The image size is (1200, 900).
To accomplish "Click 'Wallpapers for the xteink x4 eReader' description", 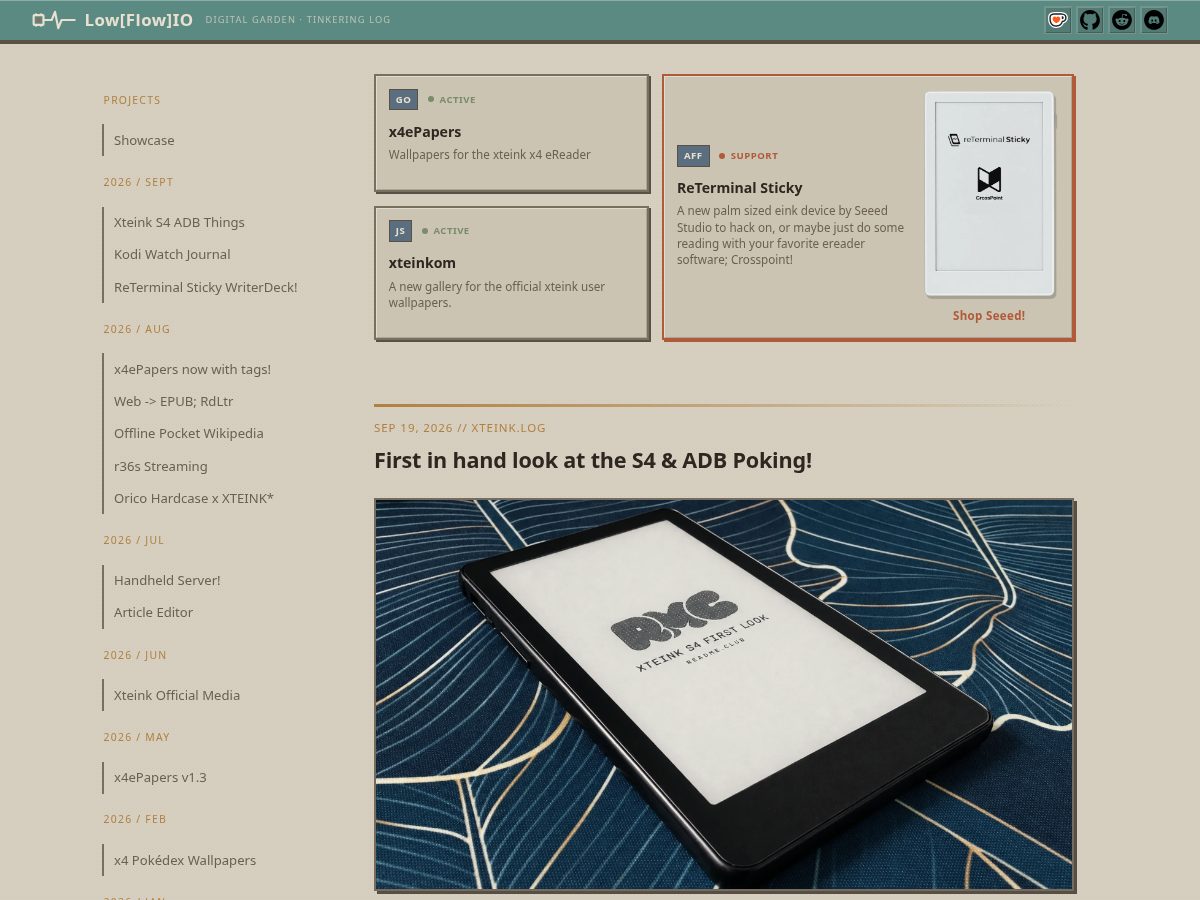I will click(490, 155).
